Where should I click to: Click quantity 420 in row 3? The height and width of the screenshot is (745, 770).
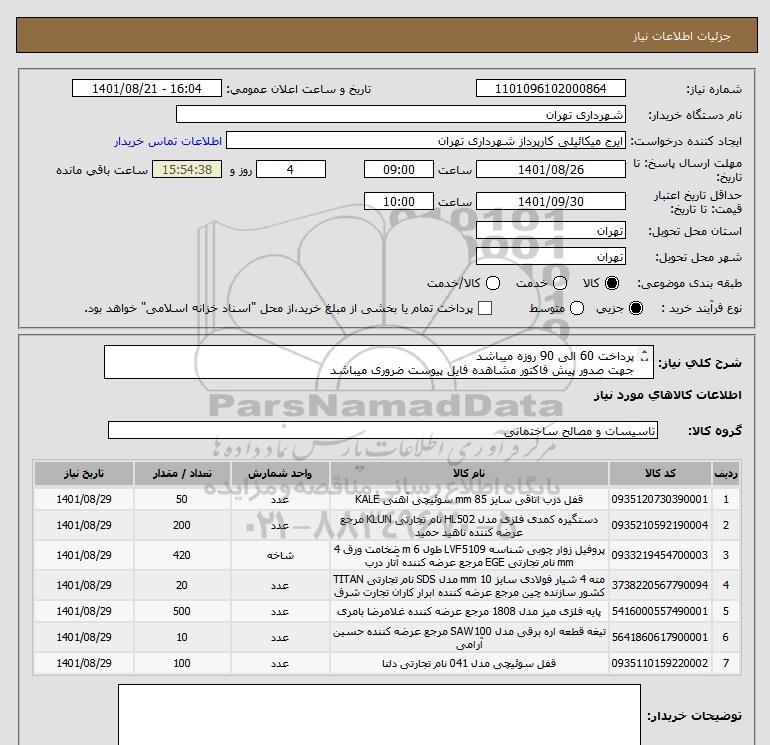click(x=182, y=555)
